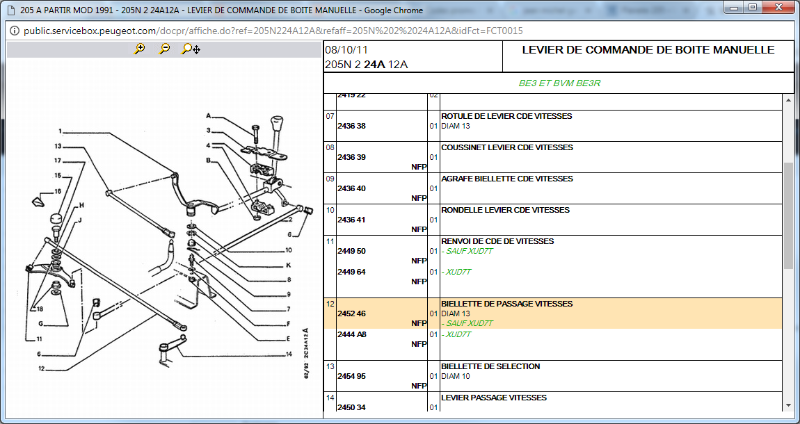
Task: Click the address bar URL field
Action: coord(273,31)
